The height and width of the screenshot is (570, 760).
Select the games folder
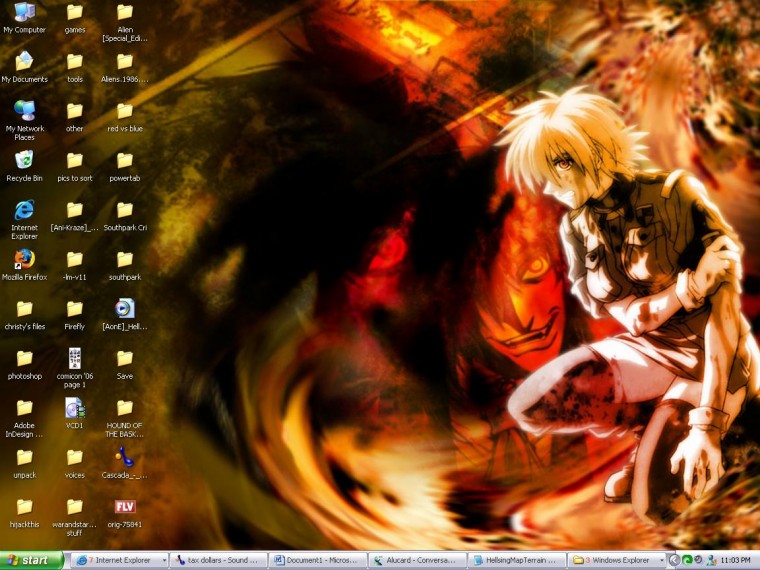75,18
